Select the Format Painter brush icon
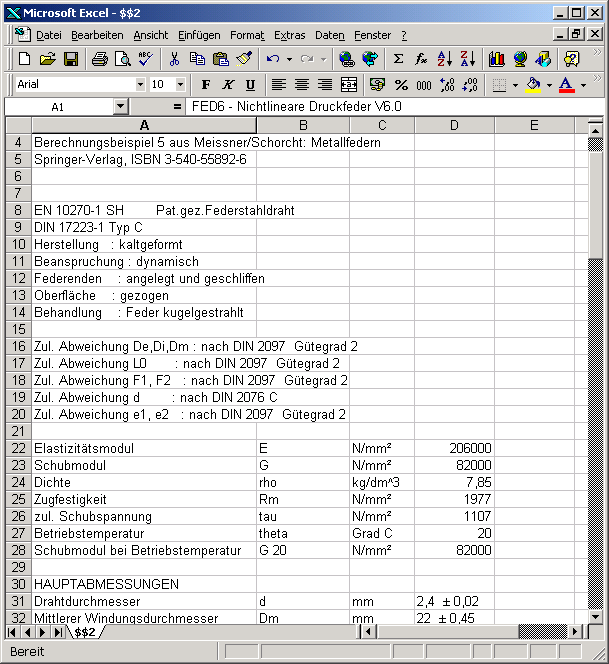 pos(244,59)
